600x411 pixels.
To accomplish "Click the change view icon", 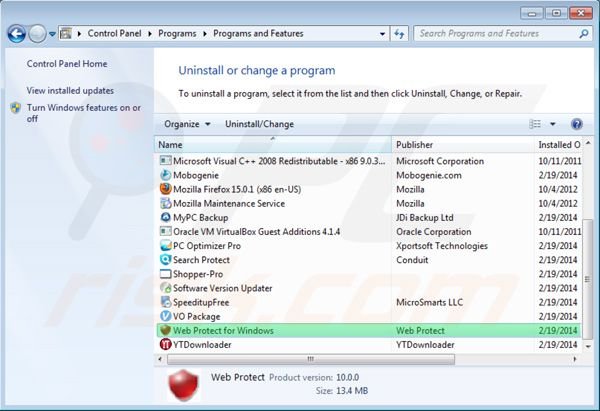I will coord(535,124).
